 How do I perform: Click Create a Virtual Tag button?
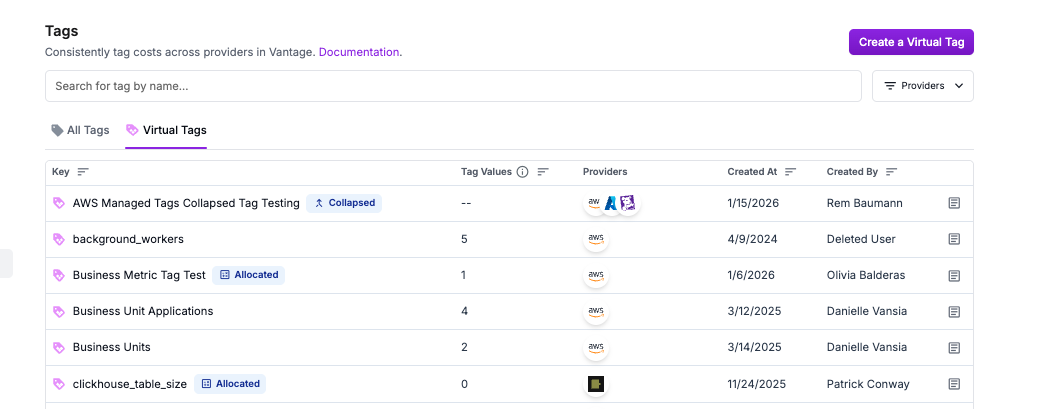click(x=911, y=42)
